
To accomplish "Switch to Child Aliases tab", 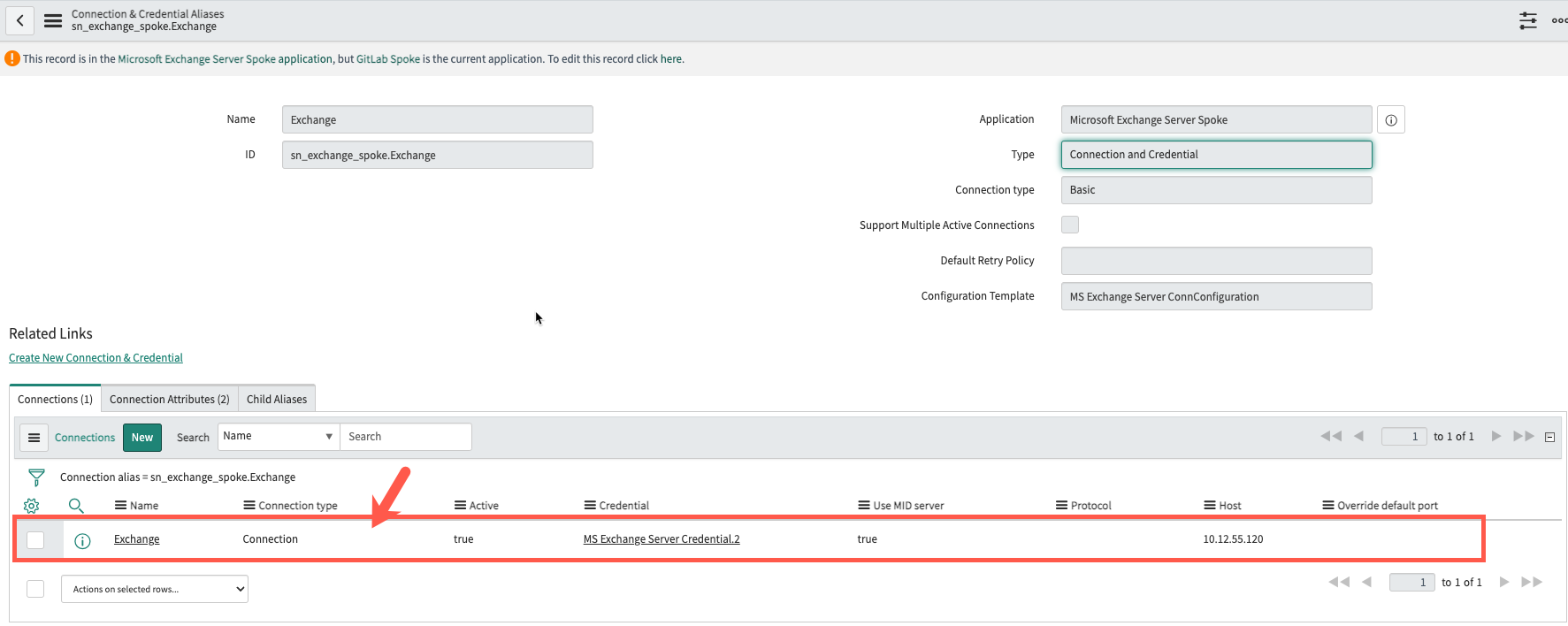I will tap(277, 400).
